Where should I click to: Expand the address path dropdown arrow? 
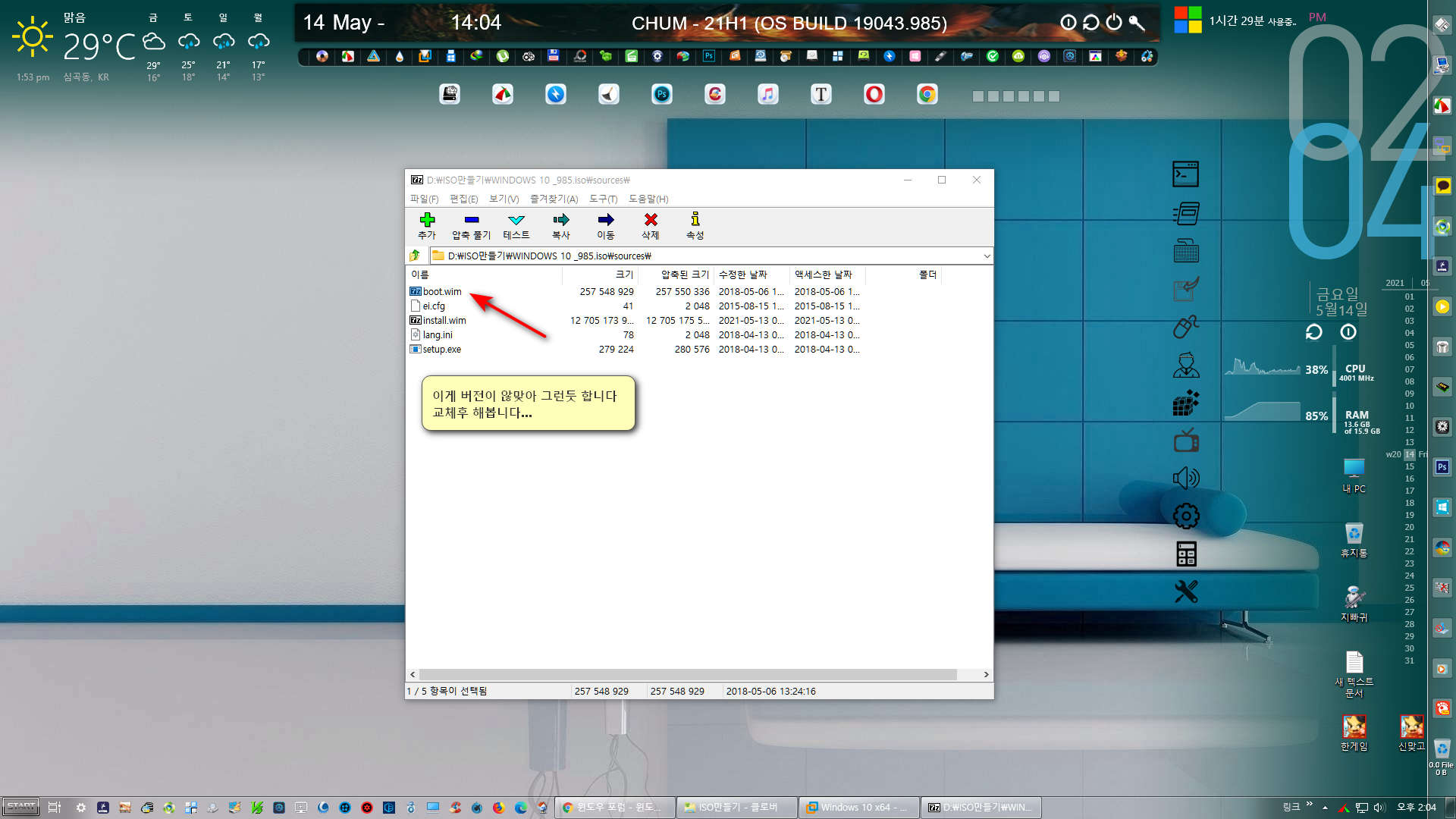coord(987,256)
